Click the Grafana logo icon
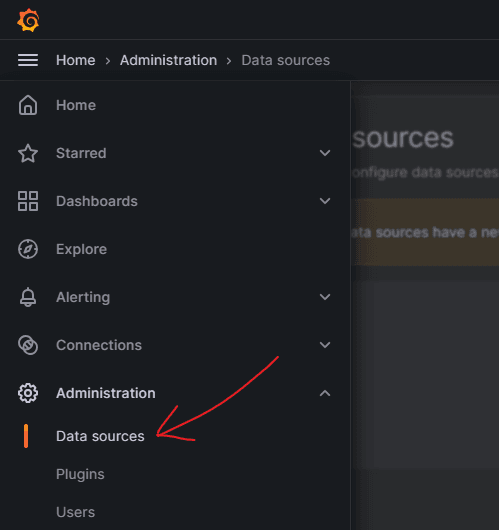Screen dimensions: 499x530 click(28, 20)
